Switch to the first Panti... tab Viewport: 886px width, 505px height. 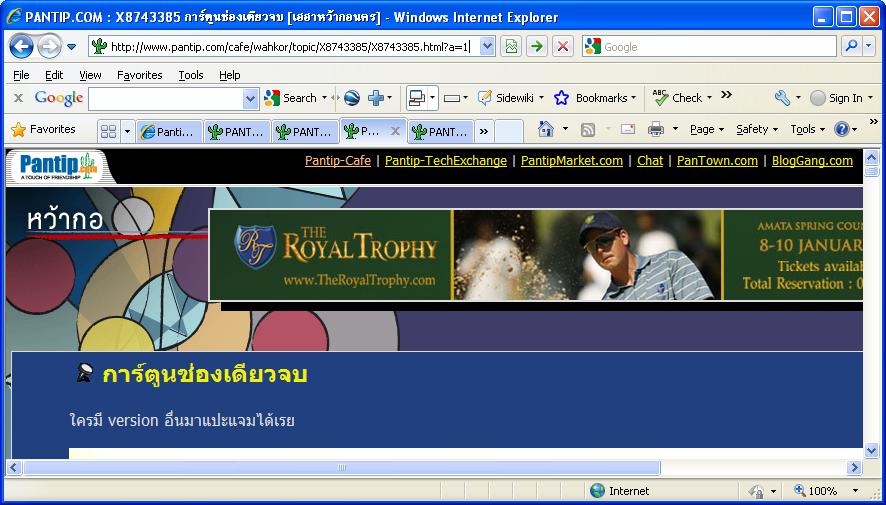(169, 132)
